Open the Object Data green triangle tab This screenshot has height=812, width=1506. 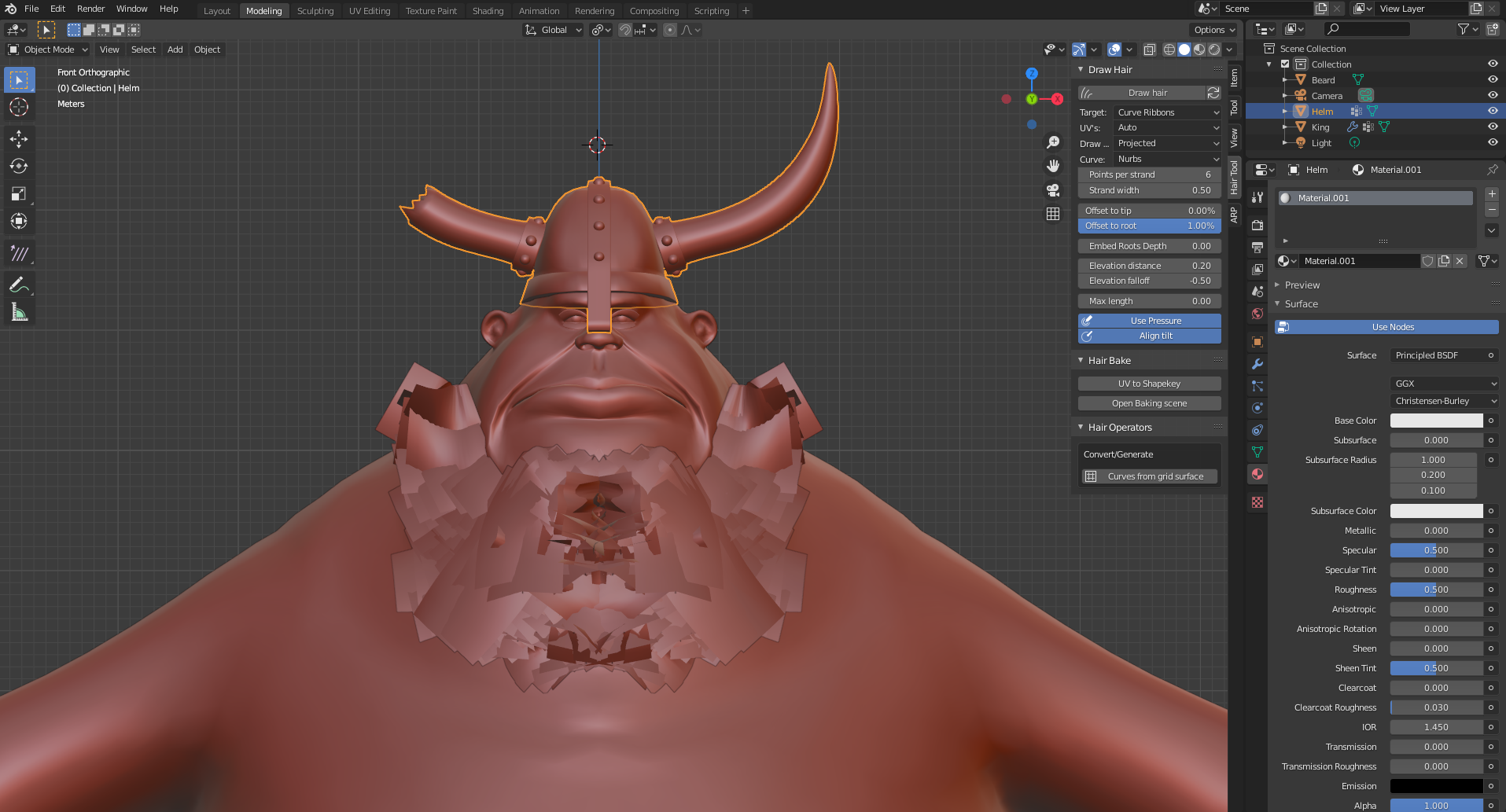1257,452
